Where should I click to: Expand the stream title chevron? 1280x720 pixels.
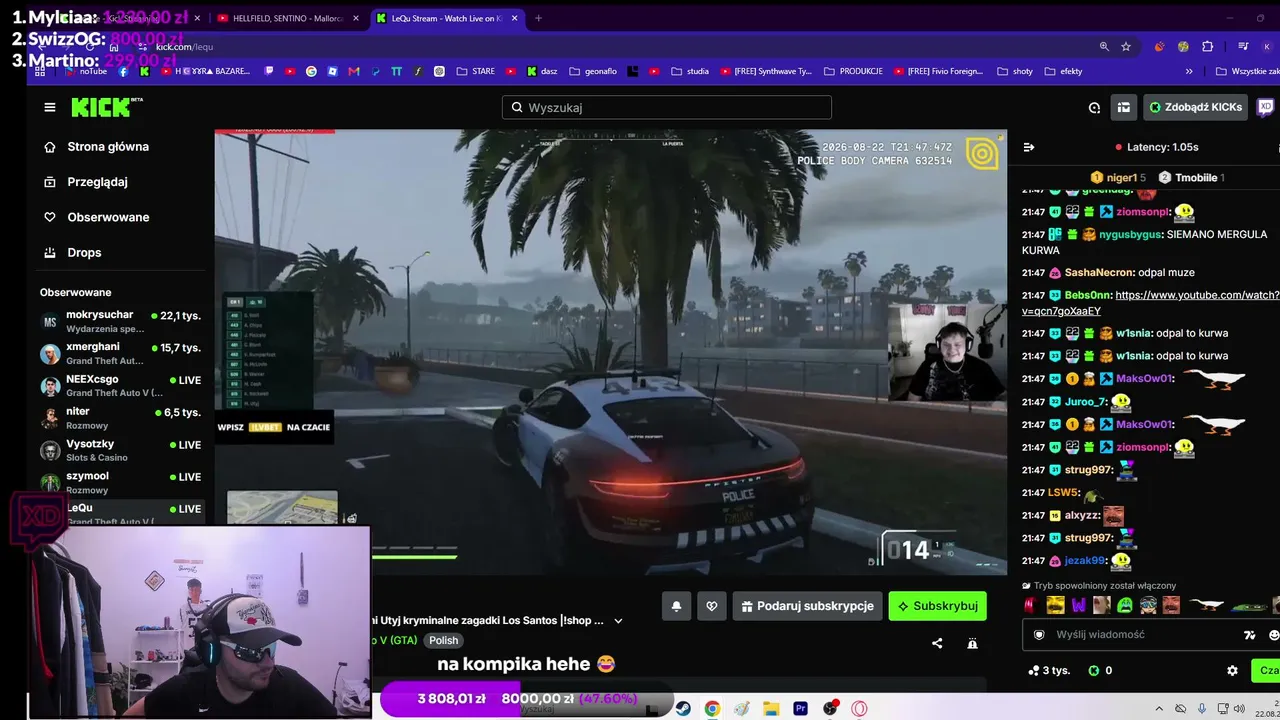click(618, 621)
